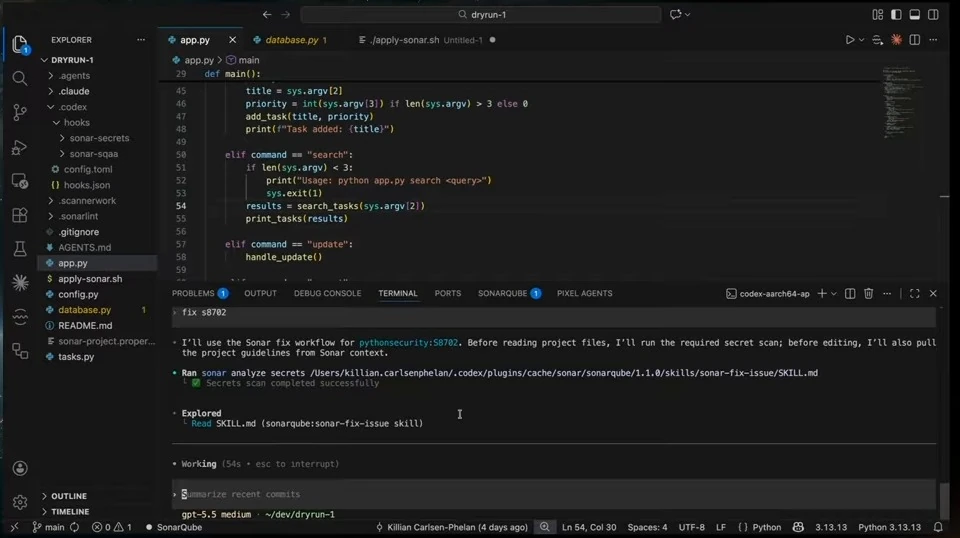Screen dimensions: 960x538
Task: Click the notifications bell in status bar
Action: (938, 527)
